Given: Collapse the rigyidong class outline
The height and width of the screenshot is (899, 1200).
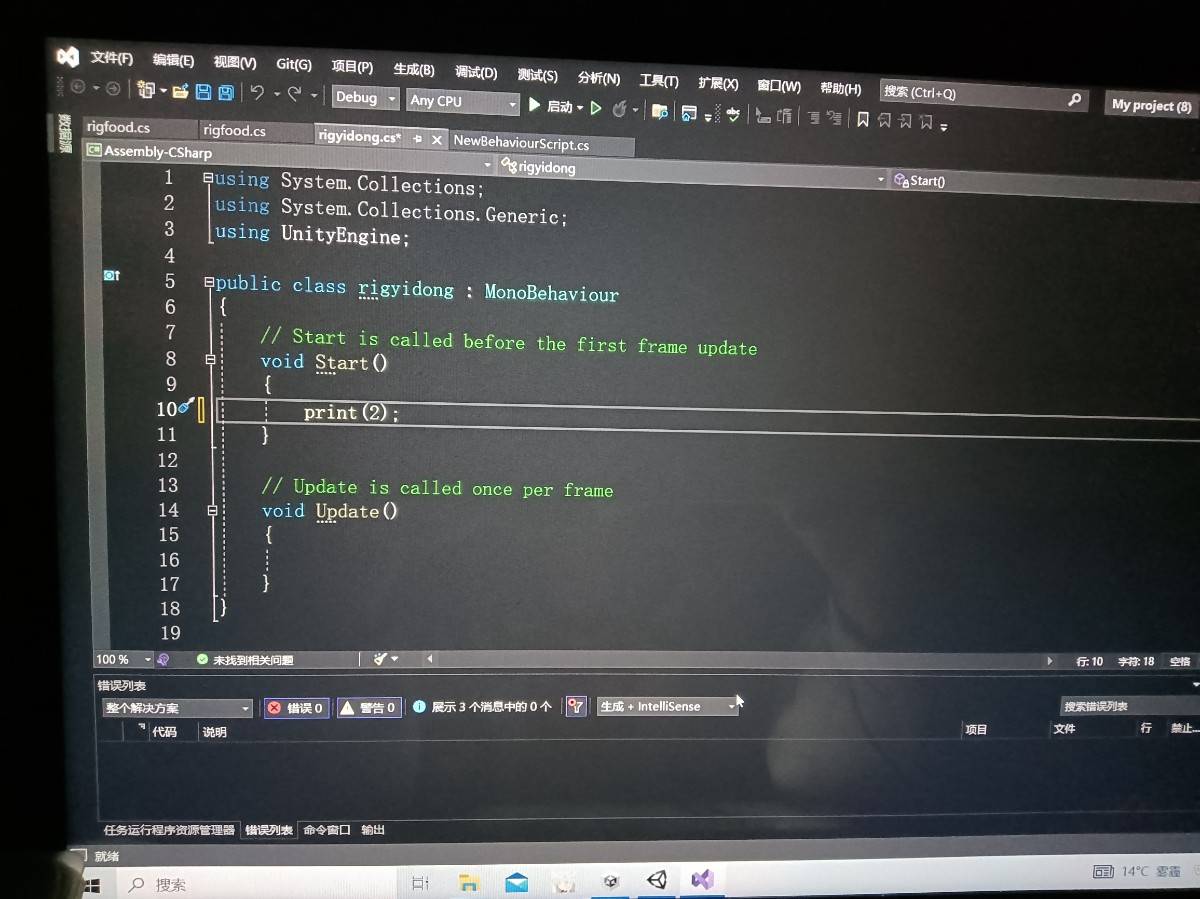Looking at the screenshot, I should 208,282.
